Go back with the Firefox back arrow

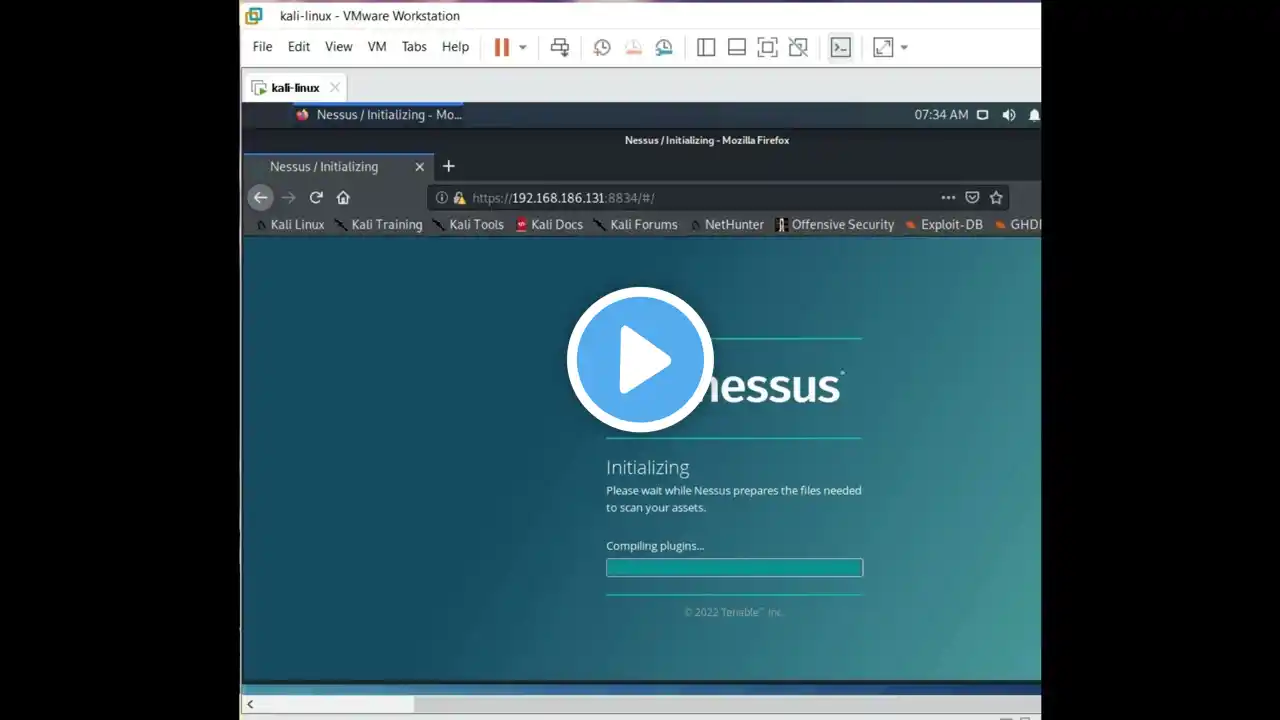[261, 197]
